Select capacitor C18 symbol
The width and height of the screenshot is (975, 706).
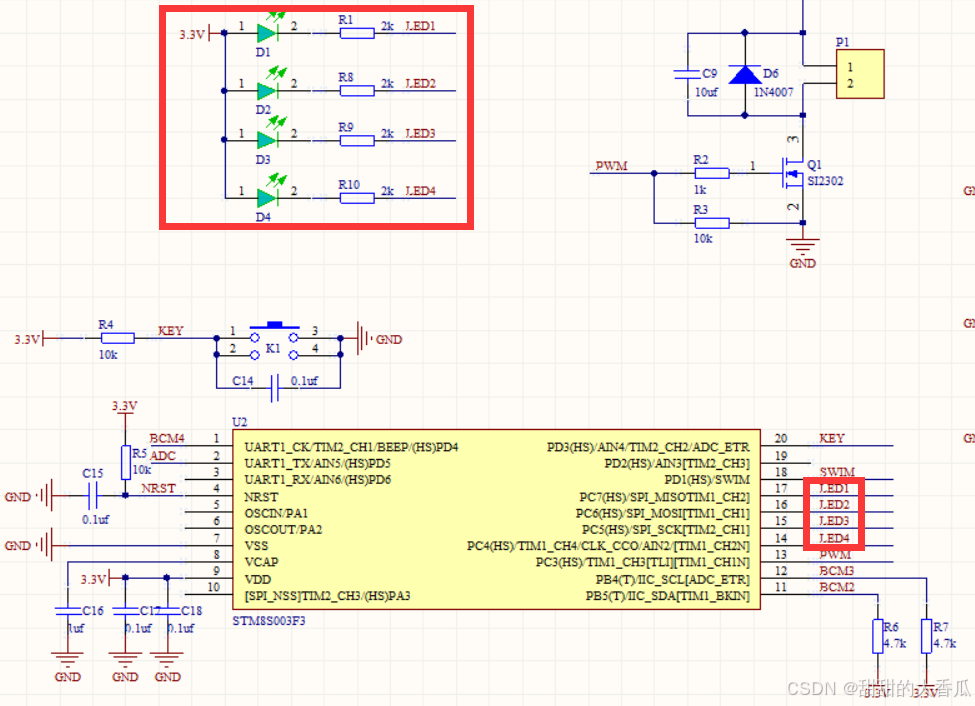coord(167,611)
